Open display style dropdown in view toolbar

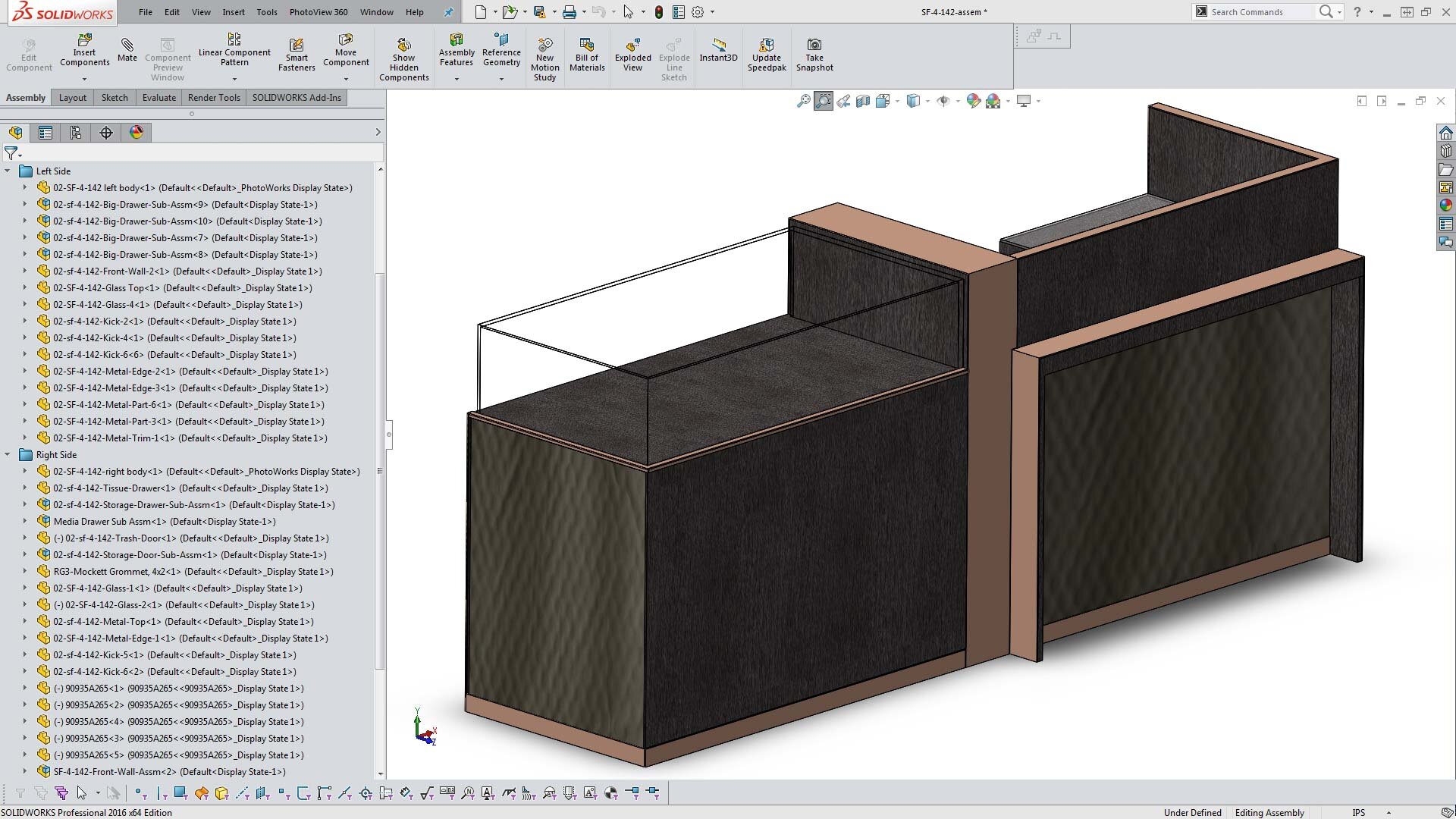tap(927, 101)
